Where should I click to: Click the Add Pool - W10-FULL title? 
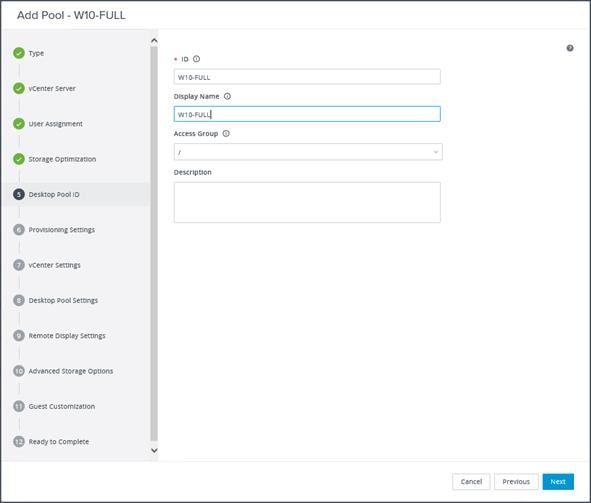(x=71, y=15)
